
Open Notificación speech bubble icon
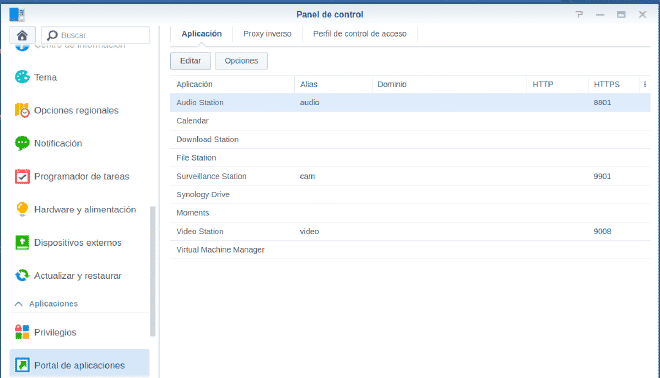pos(22,143)
